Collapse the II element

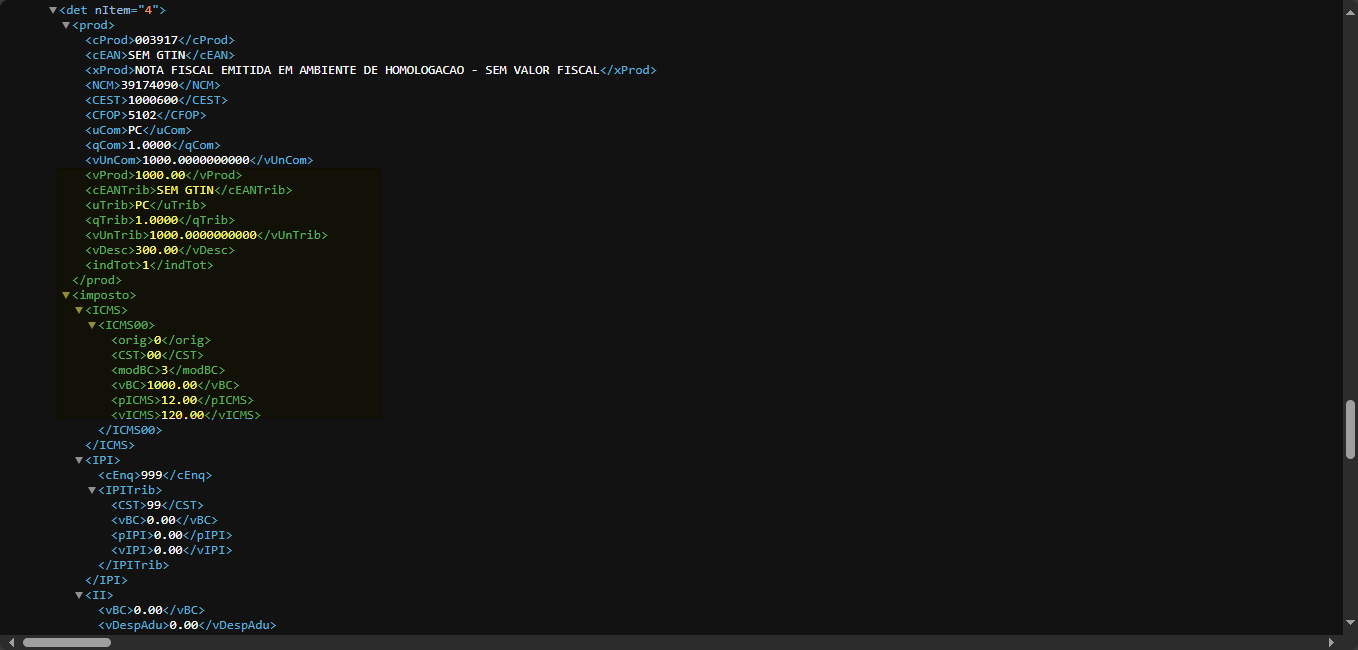click(79, 595)
